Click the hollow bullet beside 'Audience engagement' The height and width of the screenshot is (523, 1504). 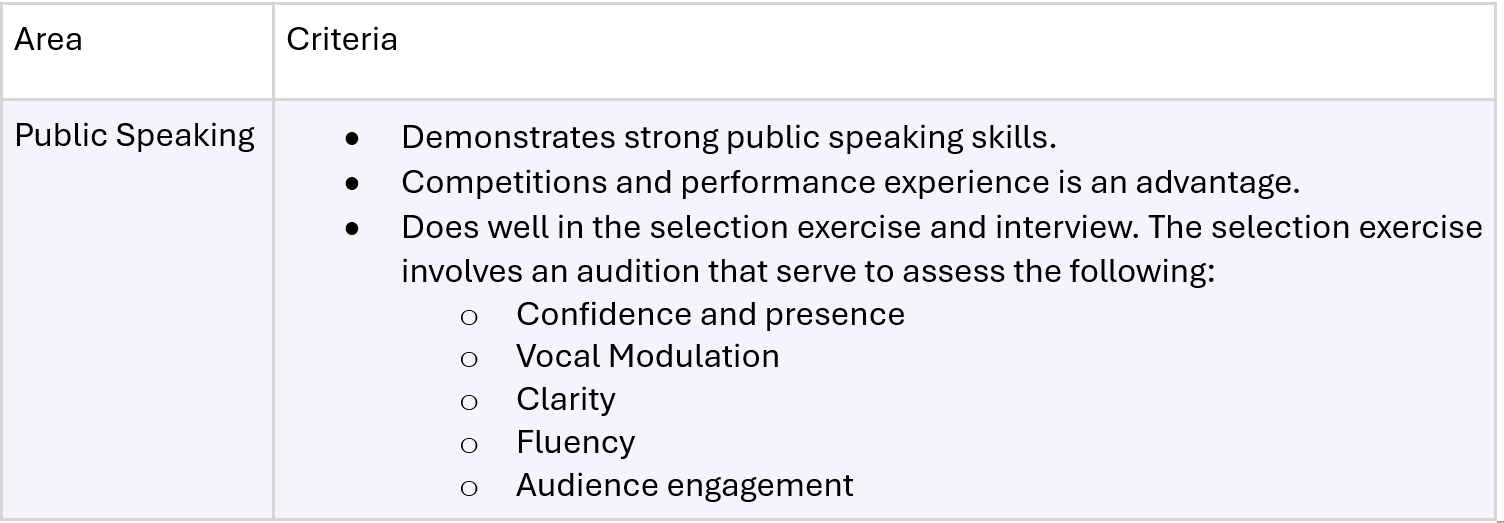(x=468, y=488)
